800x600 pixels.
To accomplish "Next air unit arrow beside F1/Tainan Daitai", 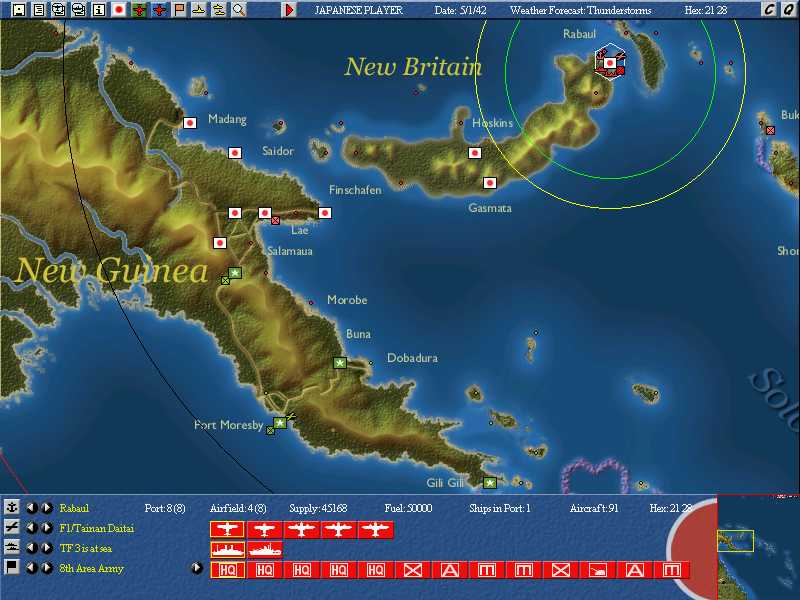I will coord(47,528).
